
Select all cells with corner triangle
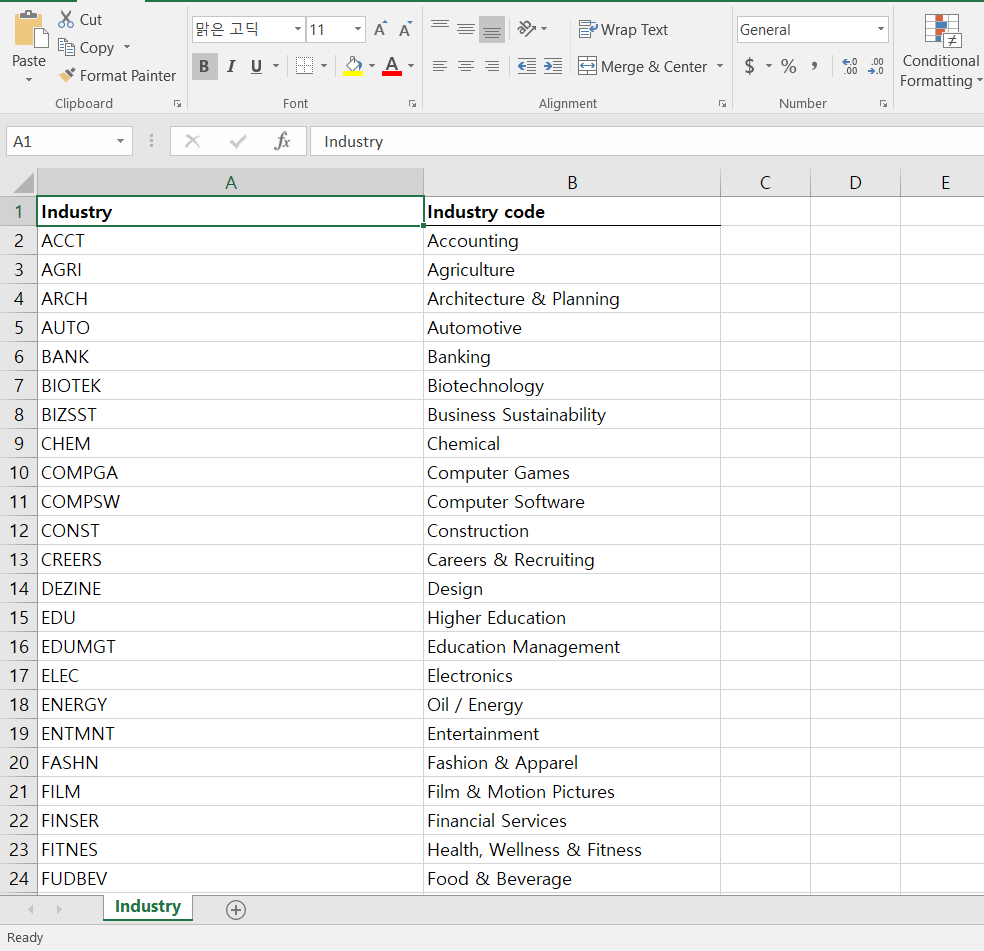[x=23, y=183]
